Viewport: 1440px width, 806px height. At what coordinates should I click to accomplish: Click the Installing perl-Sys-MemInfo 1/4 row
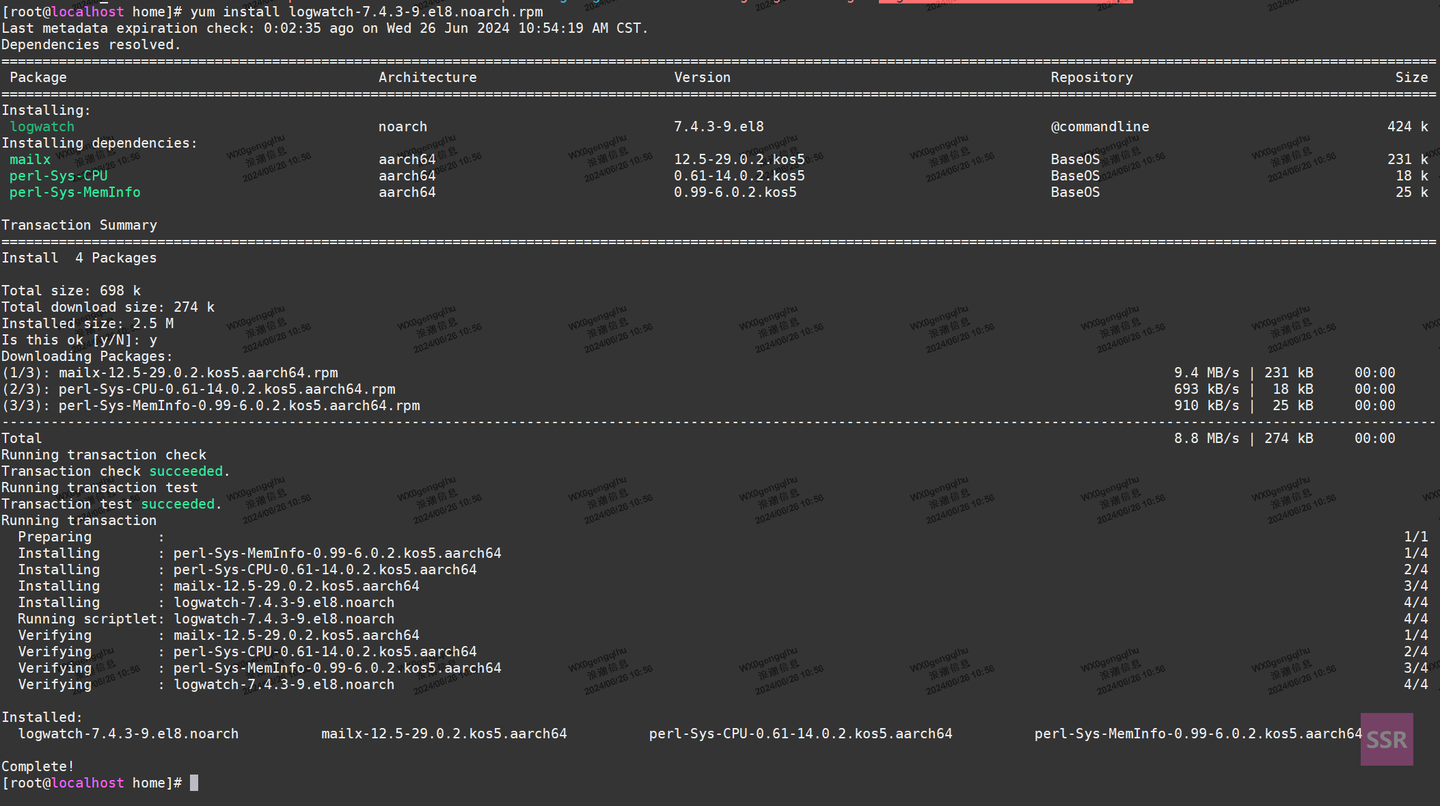tap(723, 553)
